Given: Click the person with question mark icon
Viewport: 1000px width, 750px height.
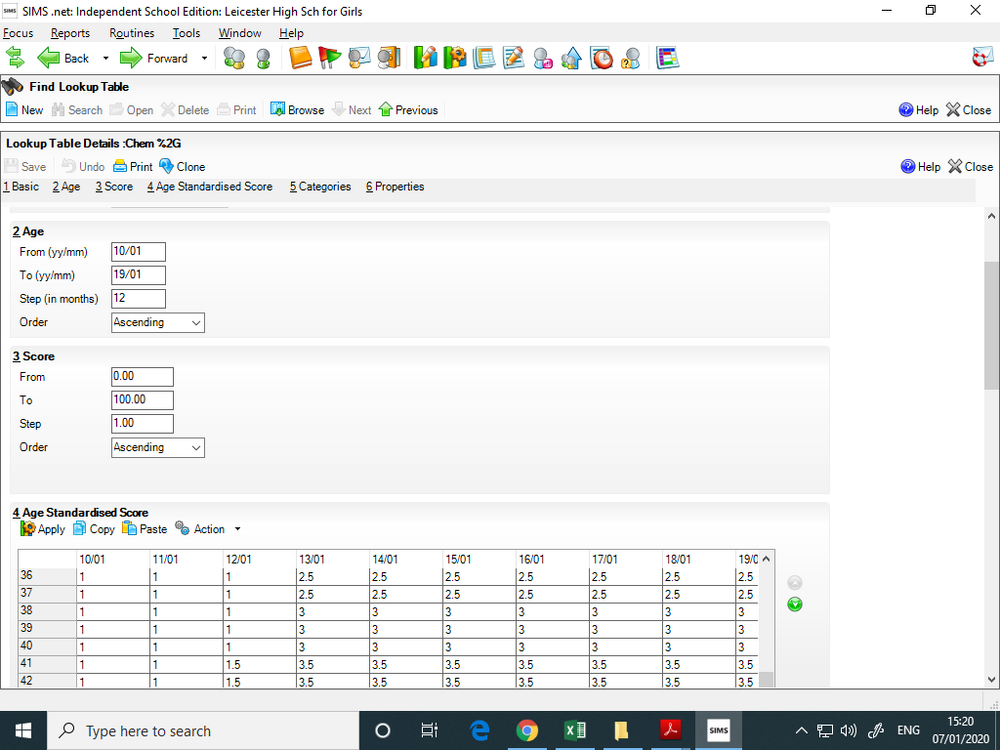Looking at the screenshot, I should [631, 58].
